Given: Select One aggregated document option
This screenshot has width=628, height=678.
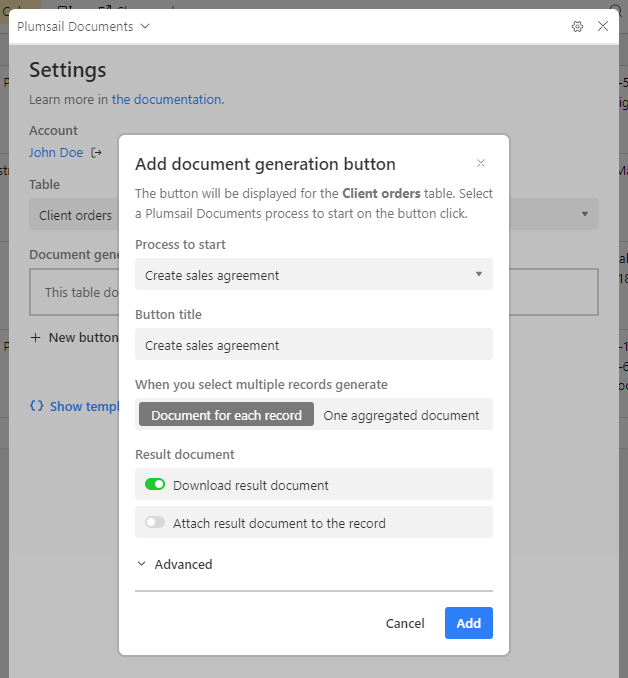Looking at the screenshot, I should tap(401, 415).
